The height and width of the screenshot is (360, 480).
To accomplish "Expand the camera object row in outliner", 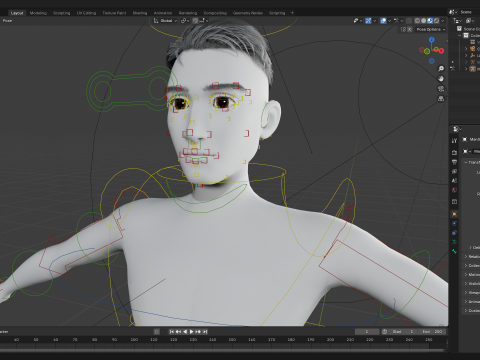I will (466, 49).
